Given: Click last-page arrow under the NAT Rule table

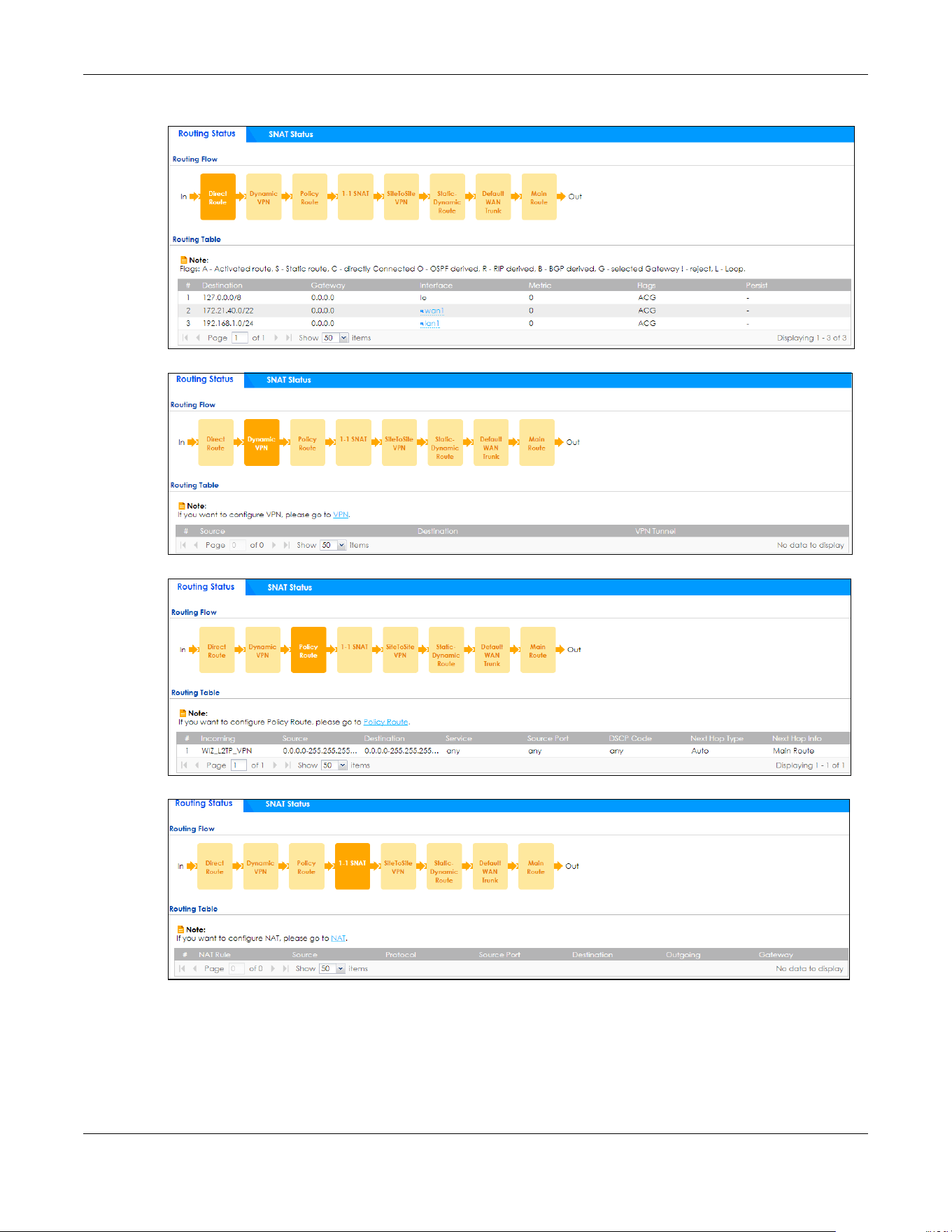Looking at the screenshot, I should pyautogui.click(x=285, y=969).
